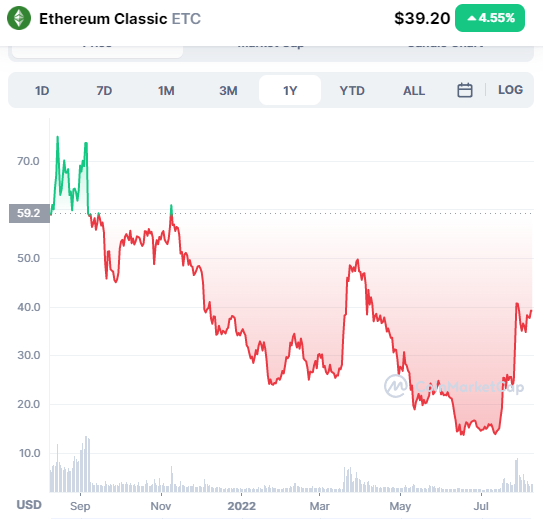The image size is (543, 519).
Task: Open the calendar date range picker
Action: [465, 90]
